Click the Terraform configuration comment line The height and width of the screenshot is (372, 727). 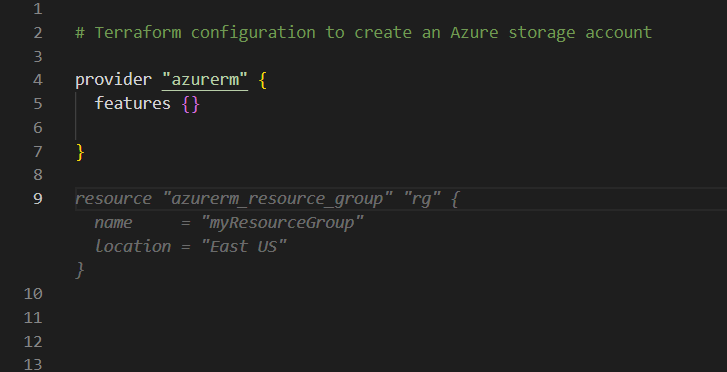[x=364, y=33]
